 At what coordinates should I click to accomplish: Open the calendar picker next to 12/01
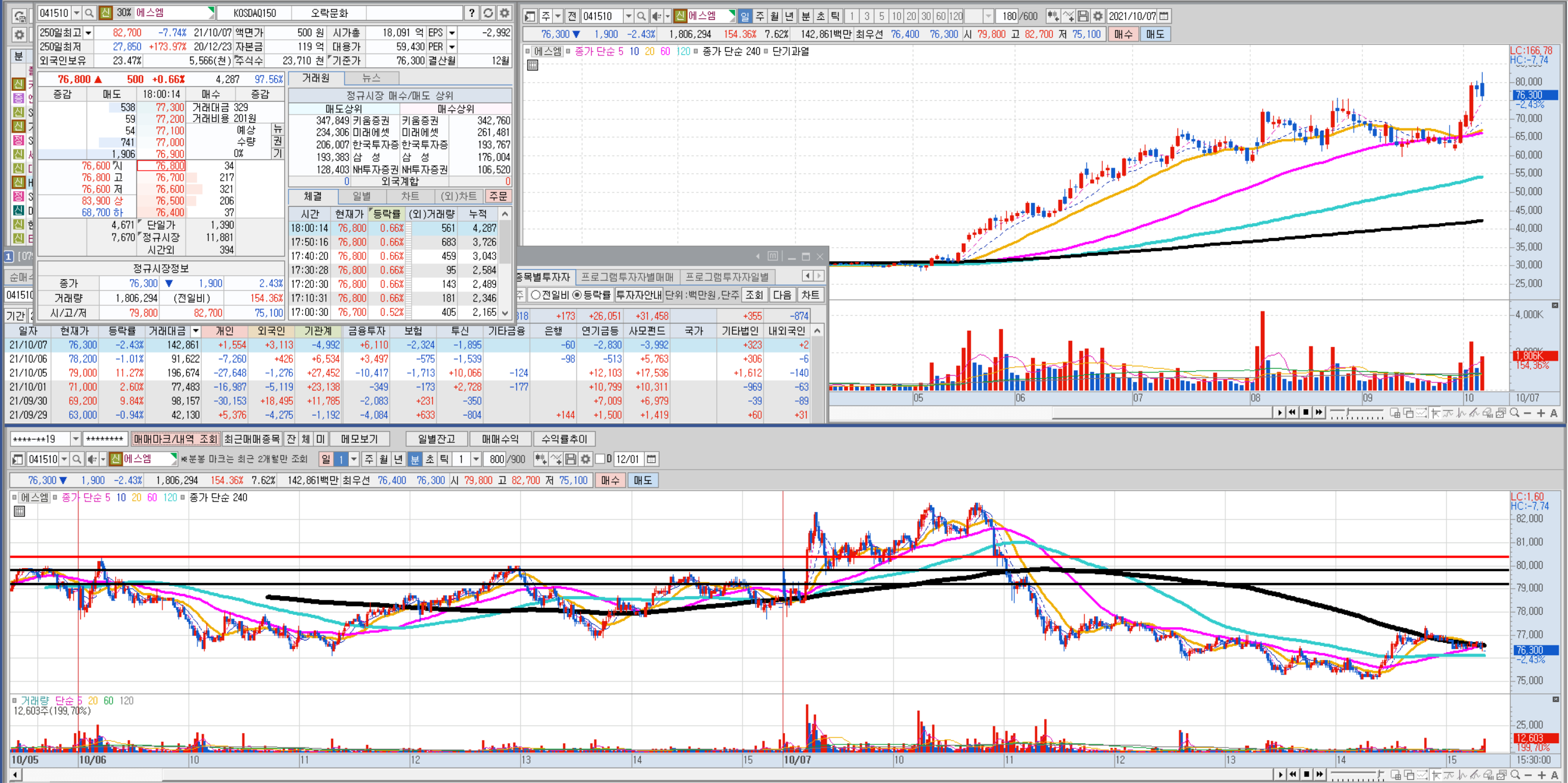pos(652,460)
